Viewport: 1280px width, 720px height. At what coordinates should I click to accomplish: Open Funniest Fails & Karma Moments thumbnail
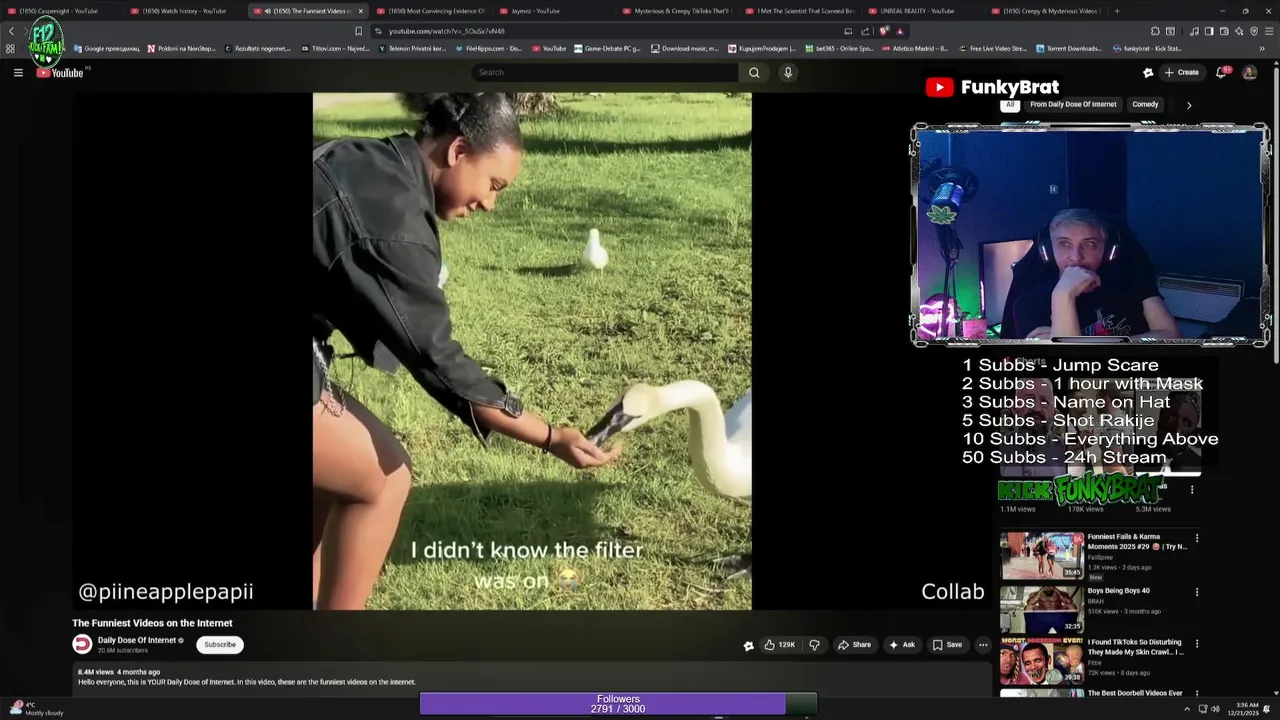click(1041, 555)
